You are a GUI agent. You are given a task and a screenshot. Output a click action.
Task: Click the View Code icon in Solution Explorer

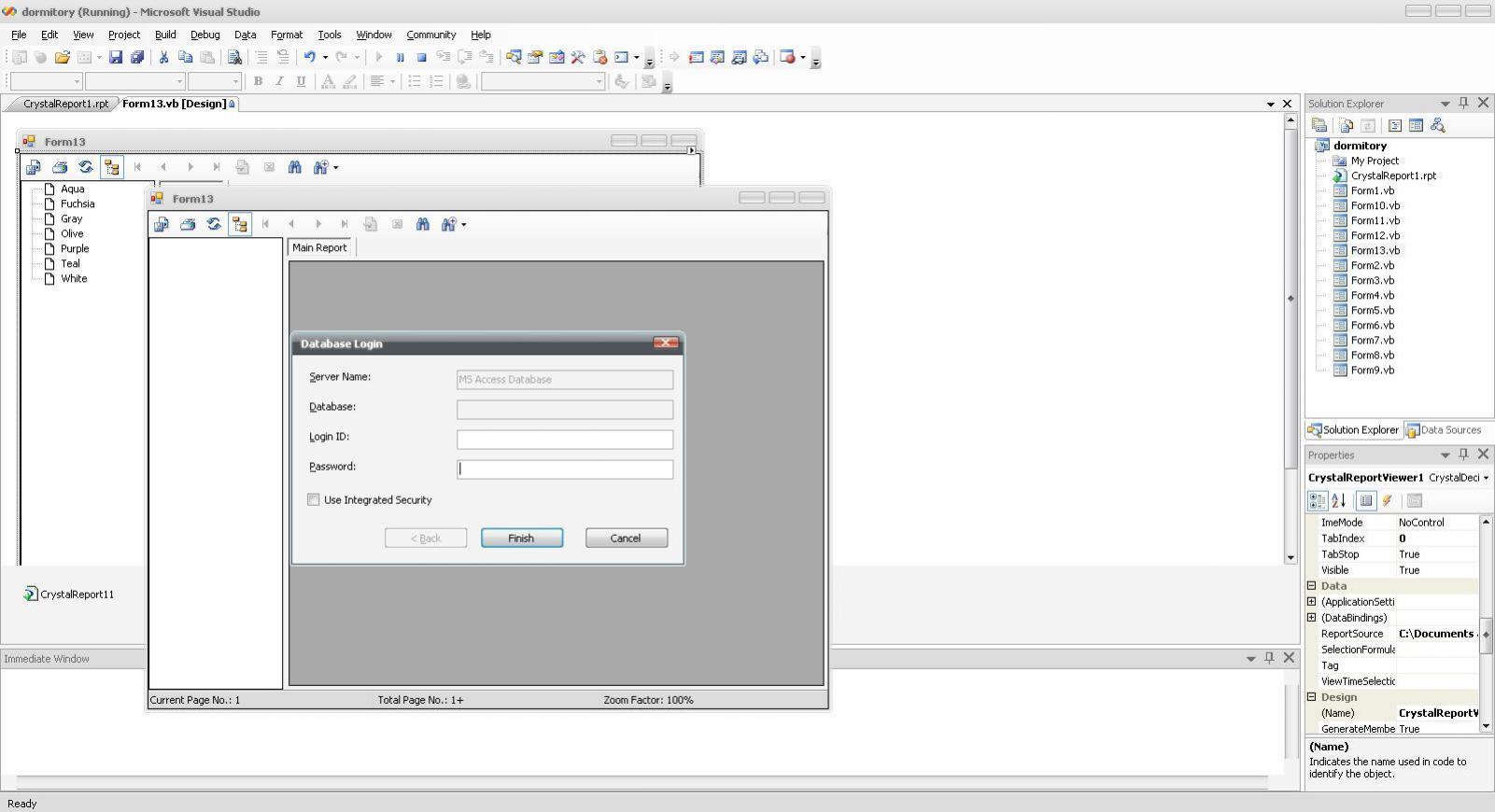1394,125
